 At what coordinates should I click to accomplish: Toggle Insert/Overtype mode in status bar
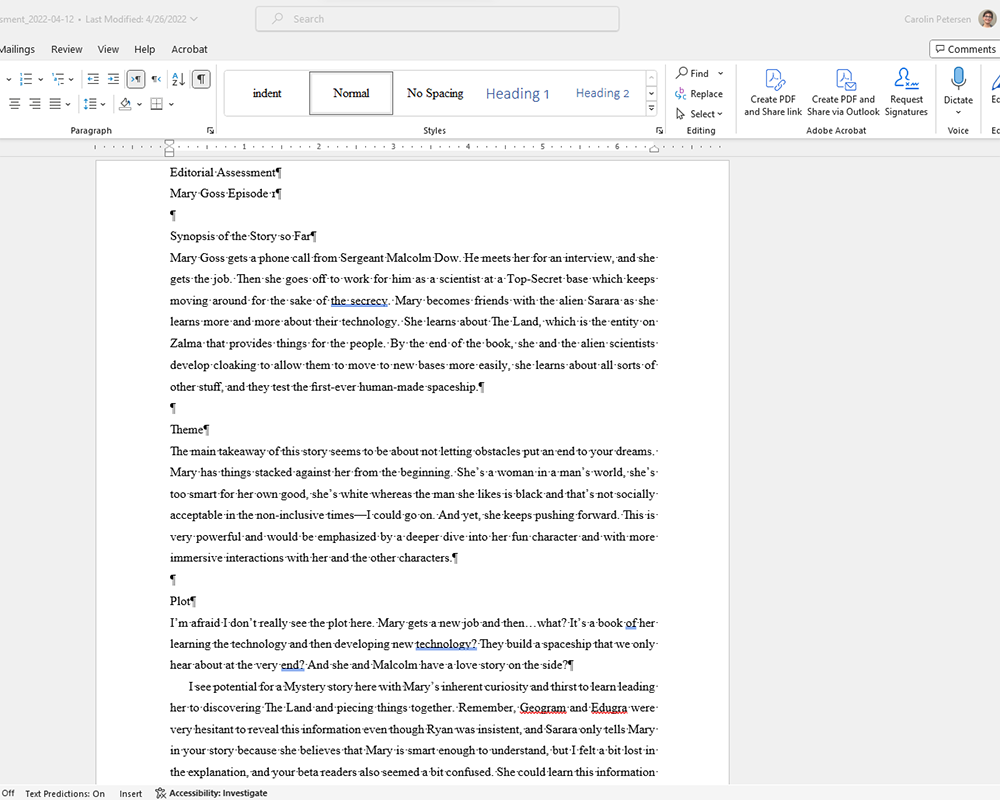(131, 794)
